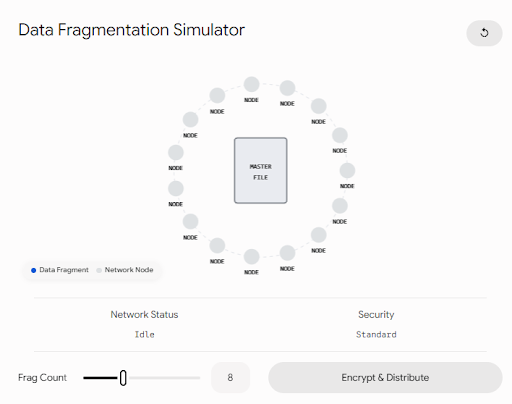The width and height of the screenshot is (512, 404).
Task: Click the node directly right of top node
Action: click(x=287, y=88)
